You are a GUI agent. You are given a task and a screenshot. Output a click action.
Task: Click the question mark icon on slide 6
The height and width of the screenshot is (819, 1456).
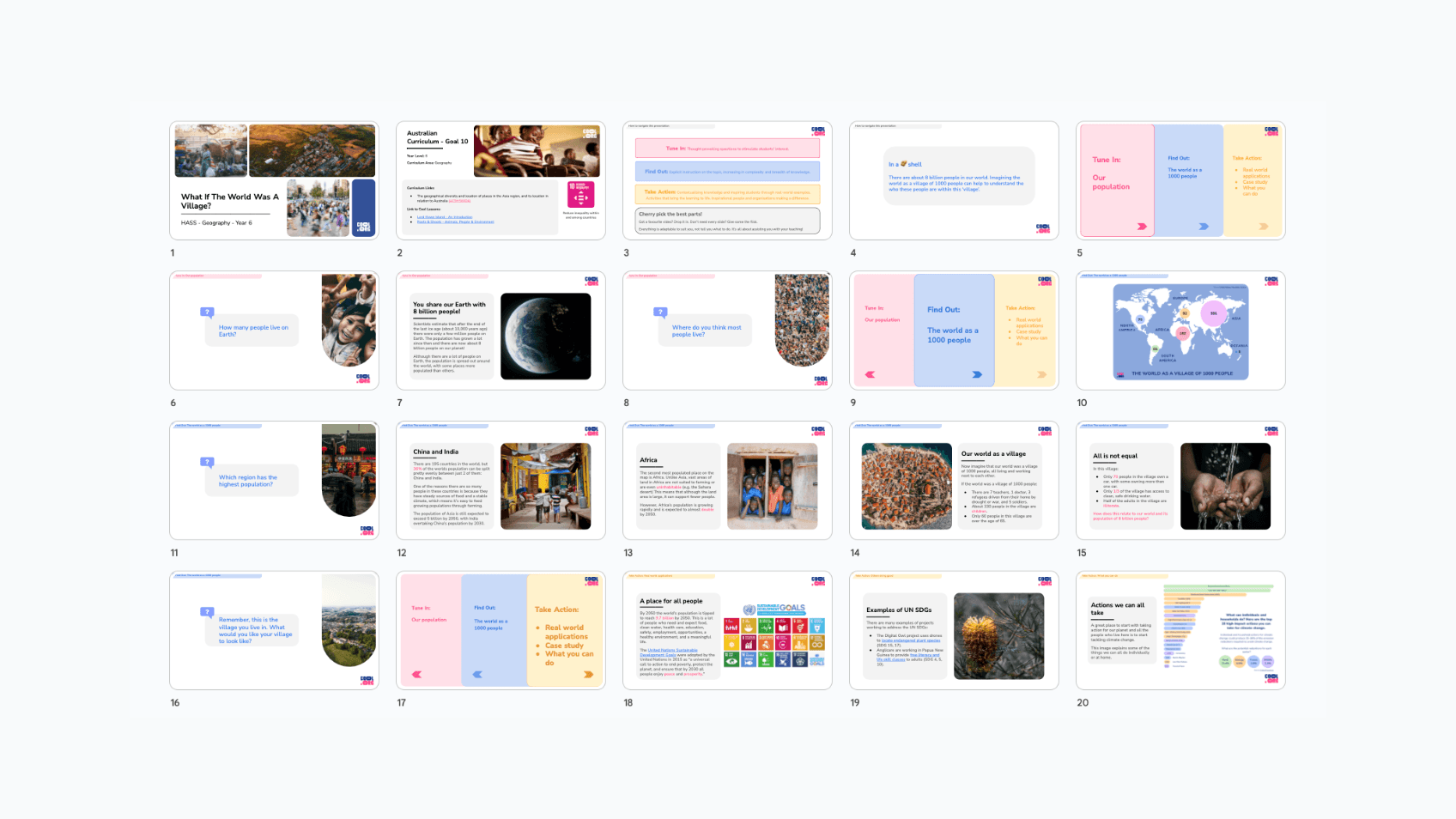[207, 312]
